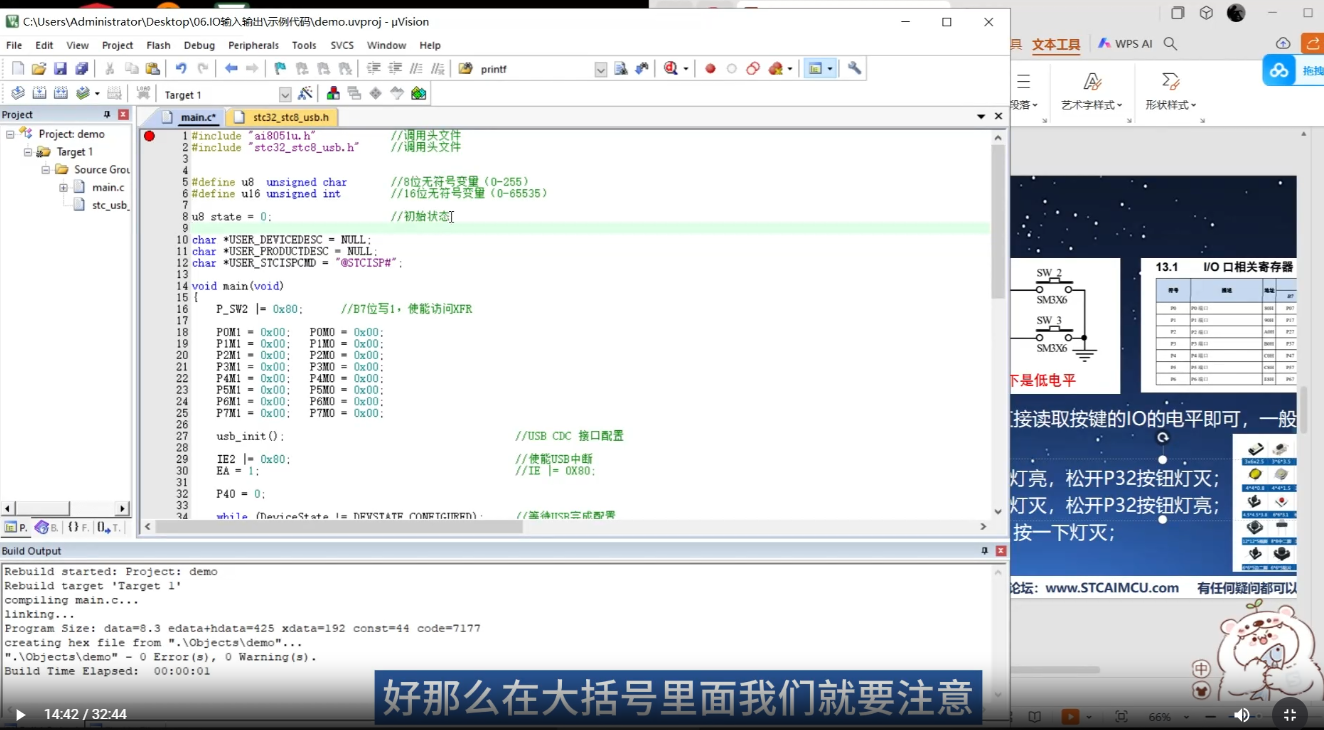Image resolution: width=1324 pixels, height=730 pixels.
Task: Click the Batch Build icon
Action: [82, 93]
